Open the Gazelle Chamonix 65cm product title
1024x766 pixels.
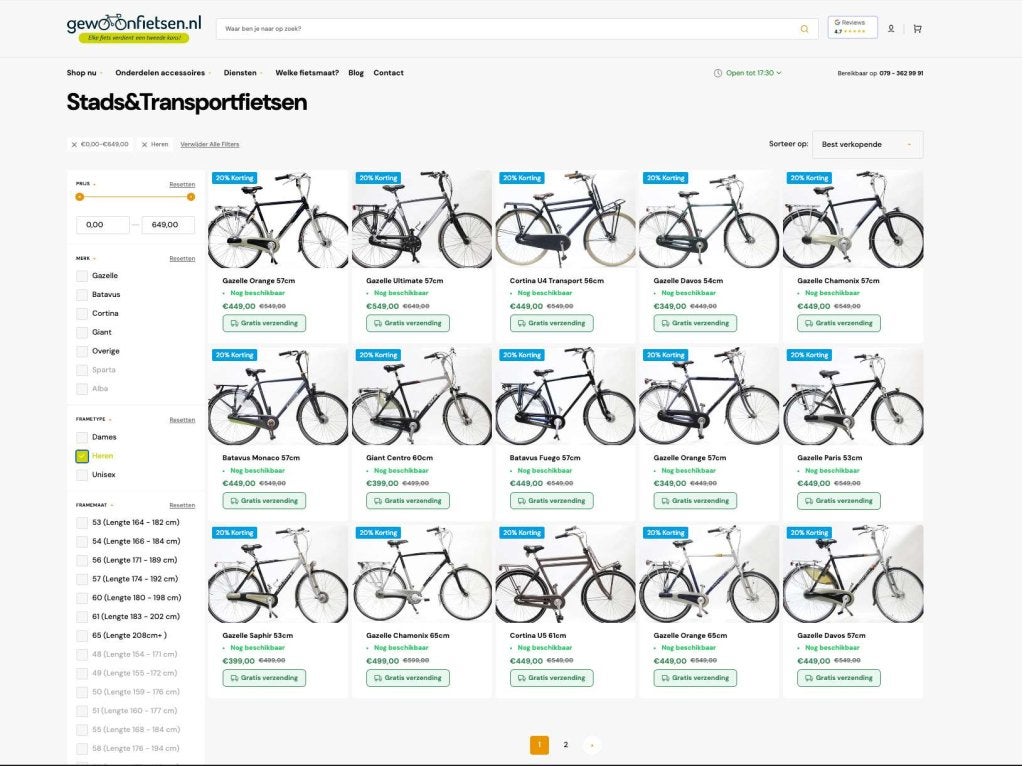[408, 635]
